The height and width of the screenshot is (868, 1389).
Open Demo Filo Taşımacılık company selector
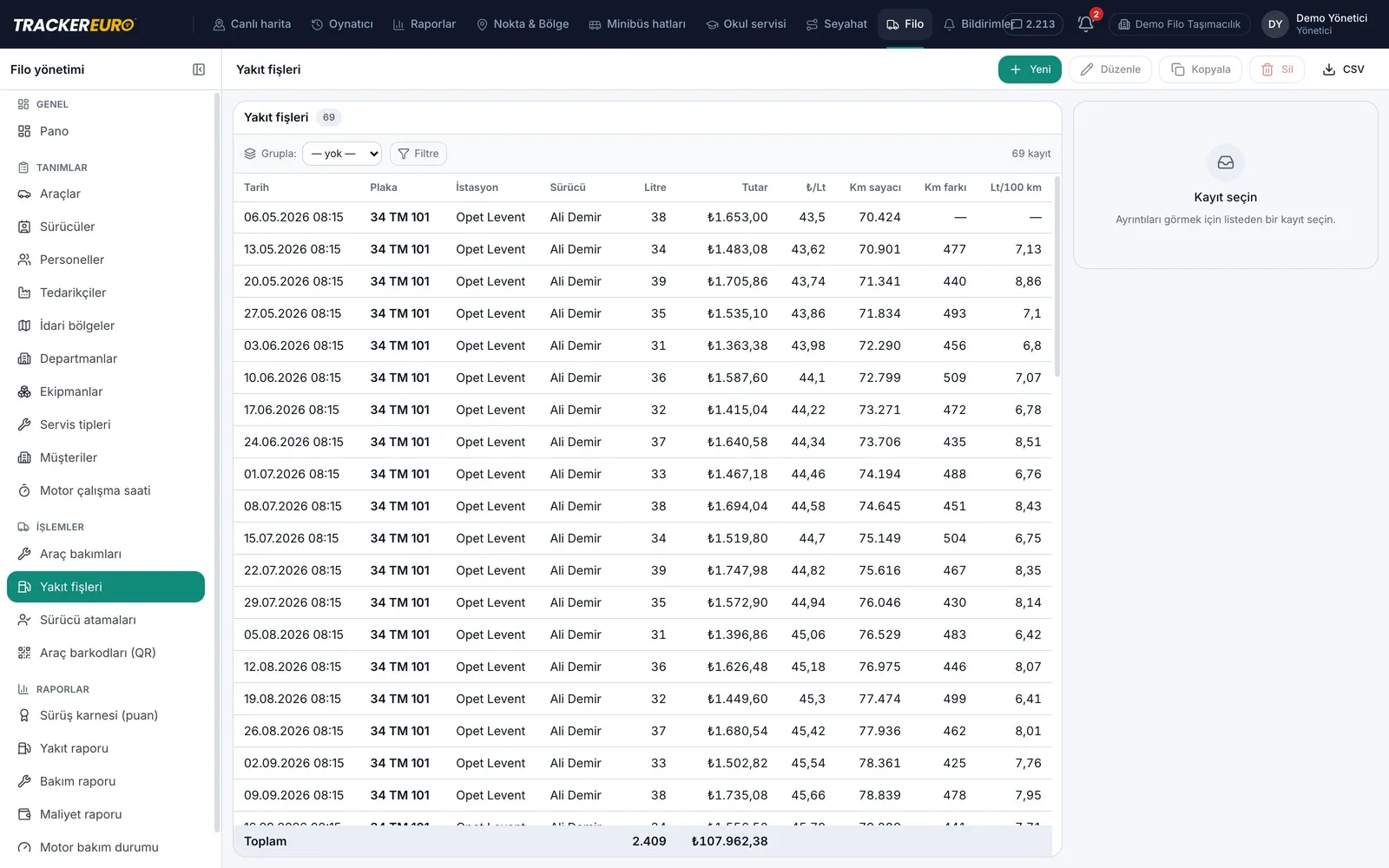[x=1179, y=24]
